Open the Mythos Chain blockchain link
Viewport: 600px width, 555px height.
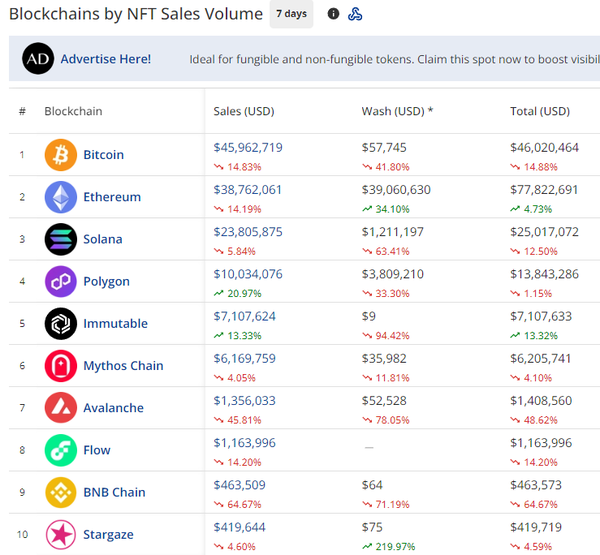coord(123,366)
